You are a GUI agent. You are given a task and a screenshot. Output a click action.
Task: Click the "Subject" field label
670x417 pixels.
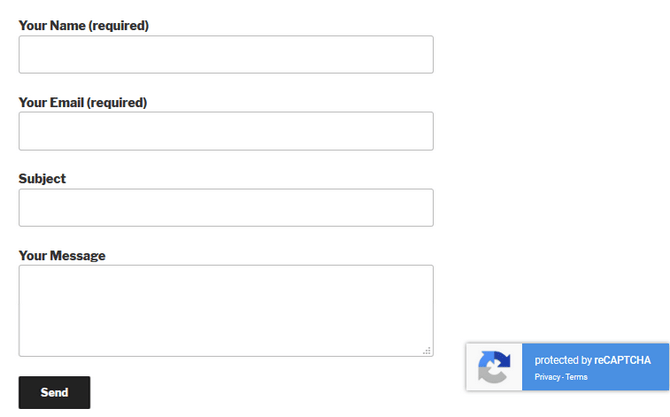(42, 179)
